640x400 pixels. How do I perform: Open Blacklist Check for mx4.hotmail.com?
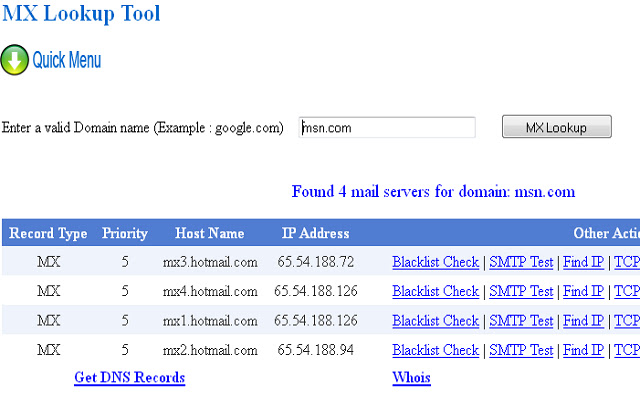(436, 291)
